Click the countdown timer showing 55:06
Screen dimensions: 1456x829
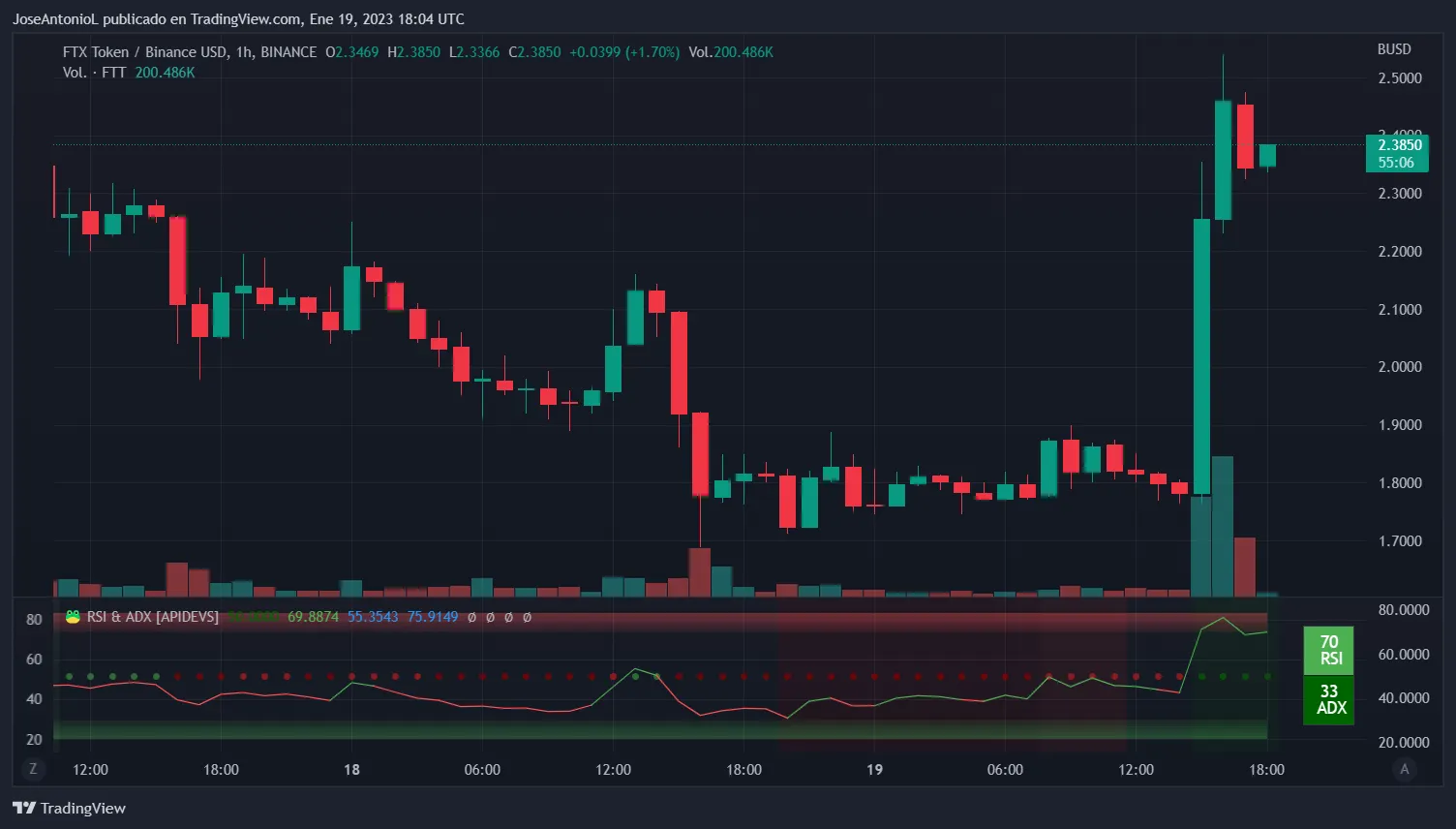click(1398, 163)
